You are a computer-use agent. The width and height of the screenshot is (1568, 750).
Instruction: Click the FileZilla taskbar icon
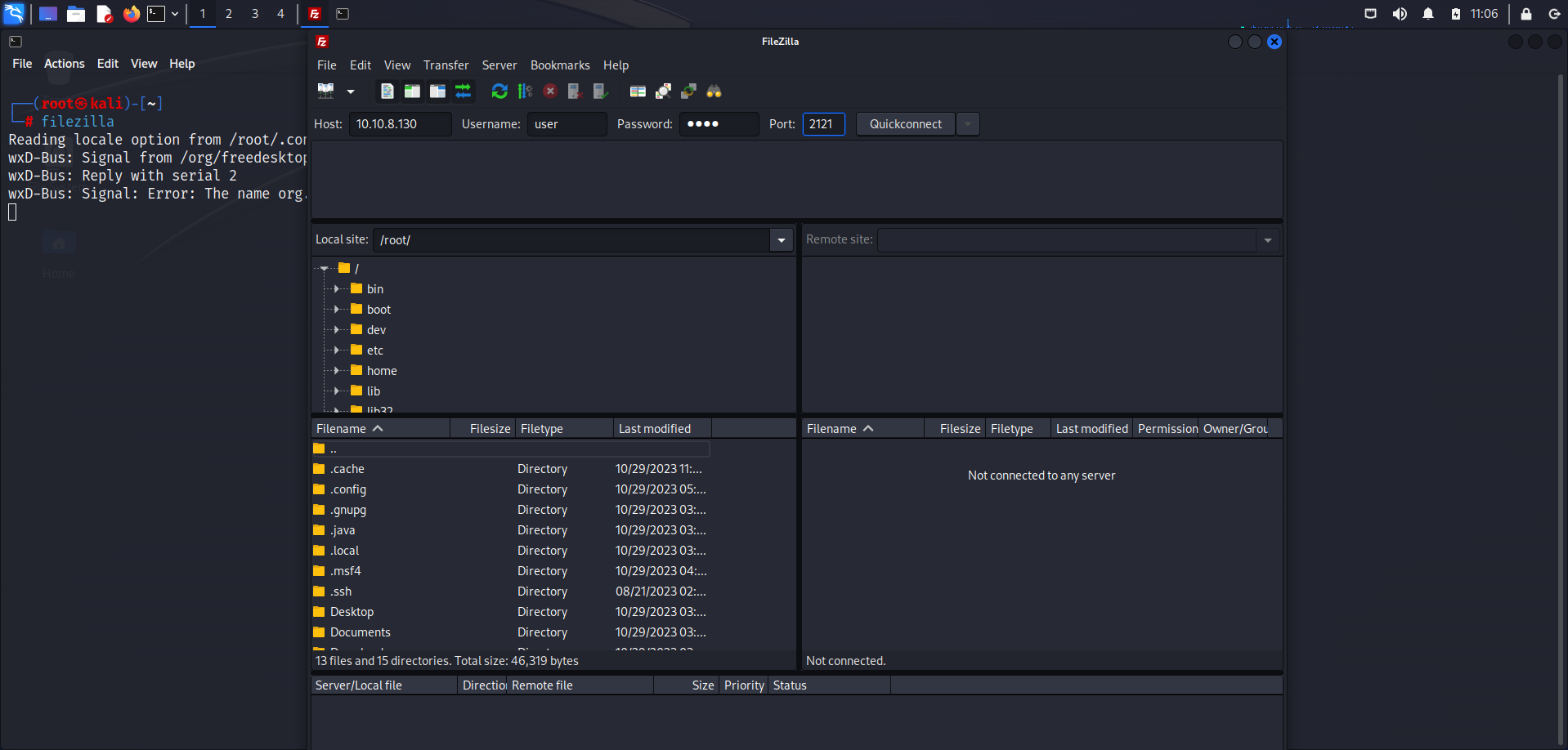(x=314, y=14)
